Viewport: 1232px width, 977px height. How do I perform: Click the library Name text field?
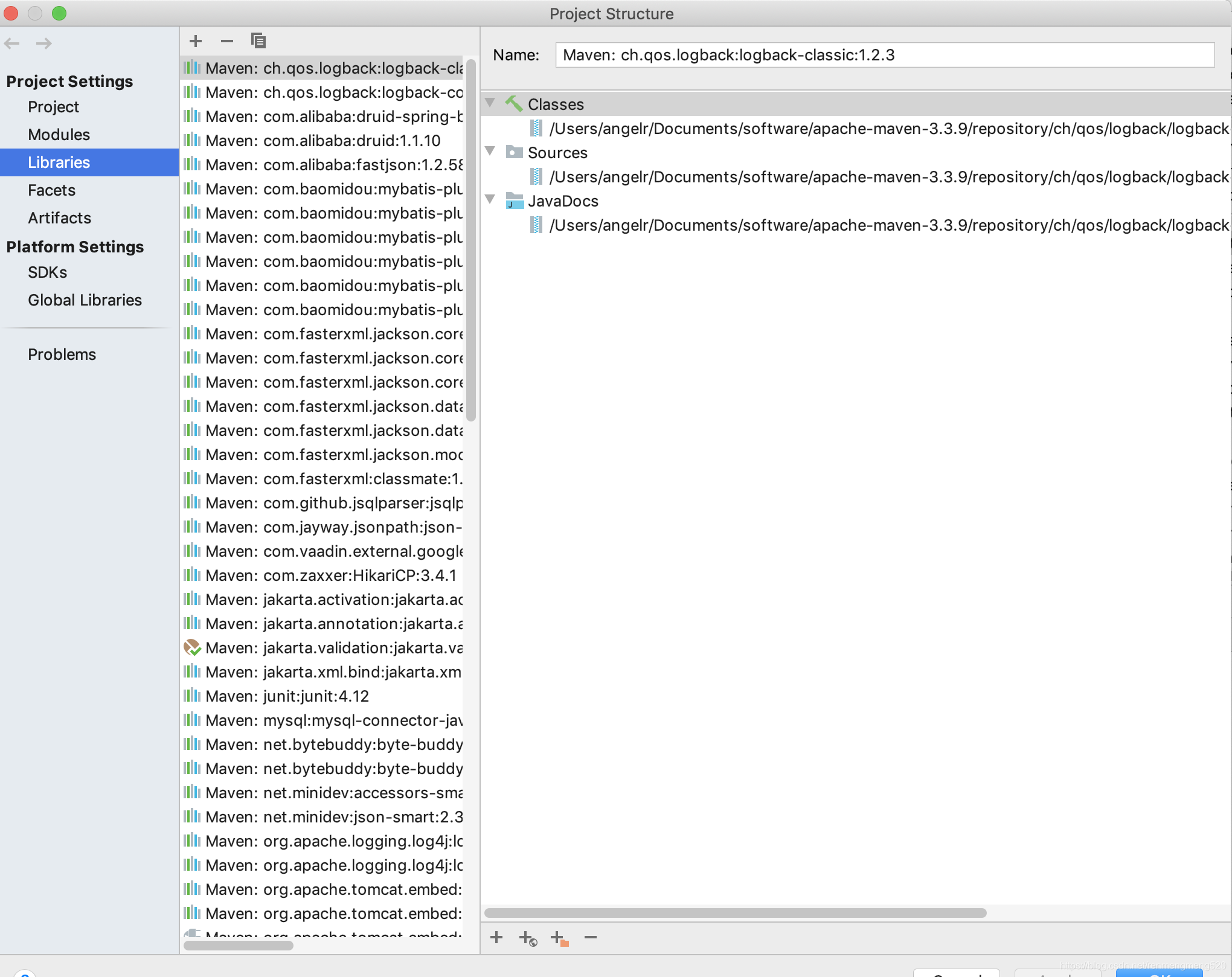[884, 55]
